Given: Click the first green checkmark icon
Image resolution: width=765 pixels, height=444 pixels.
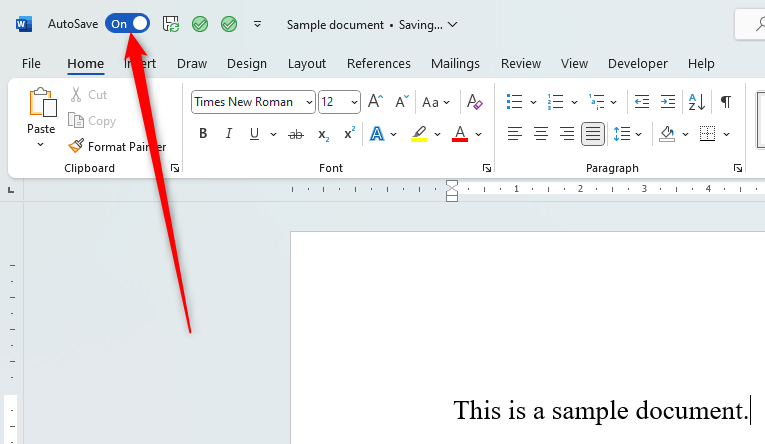Looking at the screenshot, I should click(x=200, y=24).
